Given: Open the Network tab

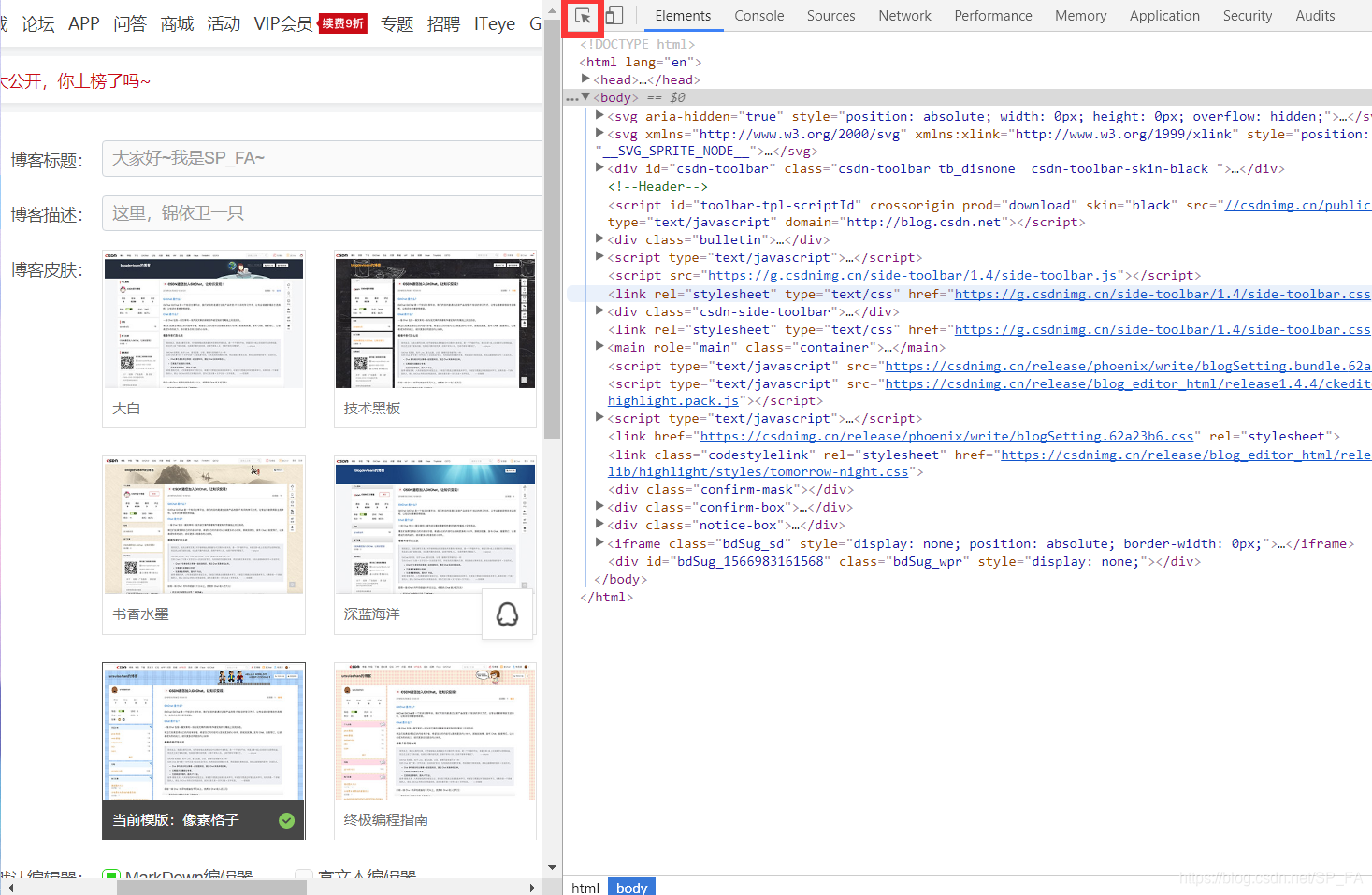Looking at the screenshot, I should click(904, 16).
